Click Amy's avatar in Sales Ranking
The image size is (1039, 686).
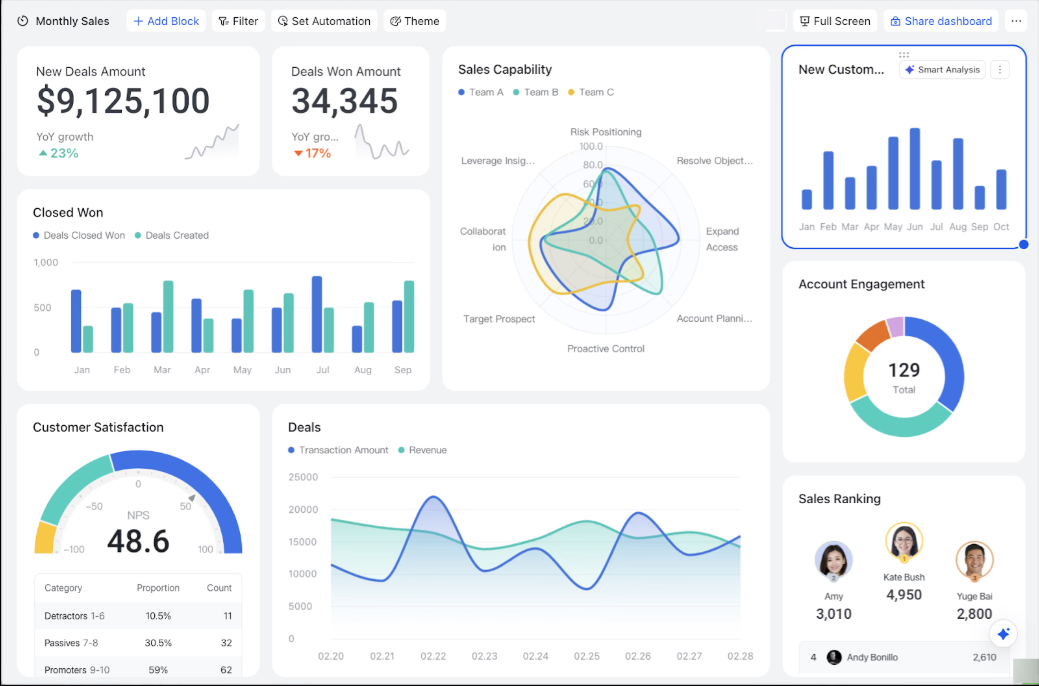point(833,561)
